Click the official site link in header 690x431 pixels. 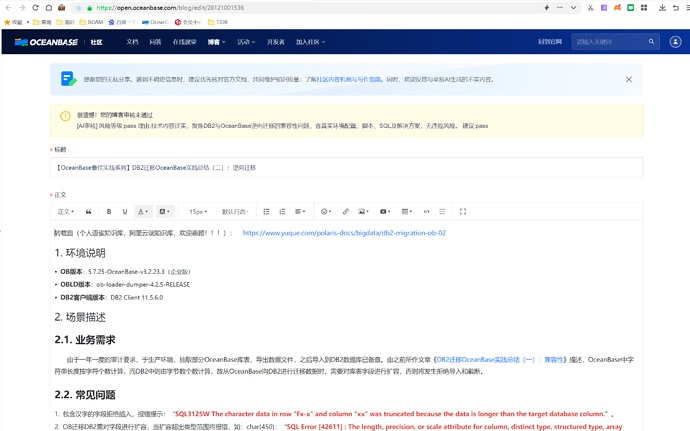[x=550, y=42]
